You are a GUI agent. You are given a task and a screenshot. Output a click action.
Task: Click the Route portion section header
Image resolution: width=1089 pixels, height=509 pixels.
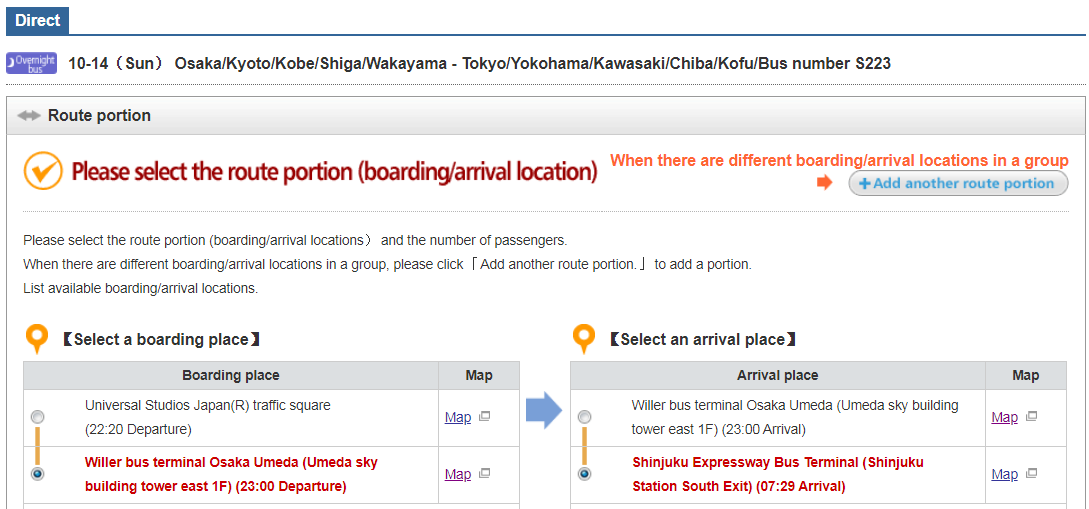(545, 116)
